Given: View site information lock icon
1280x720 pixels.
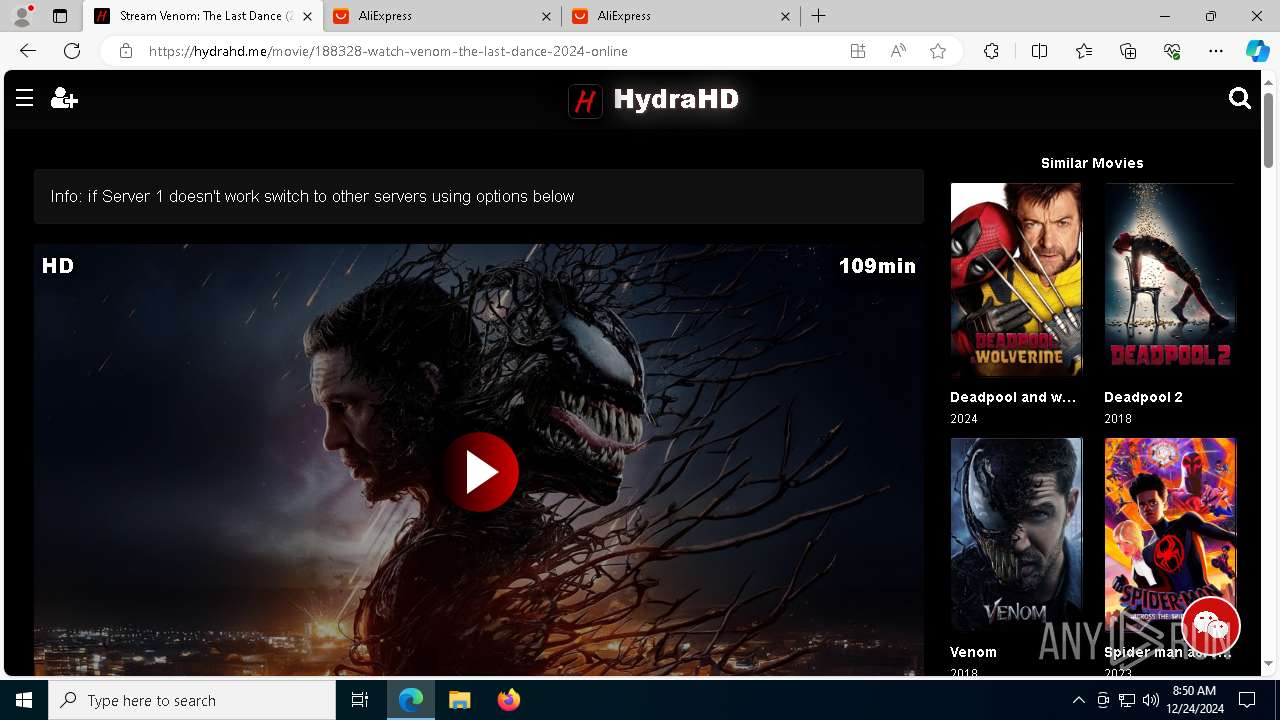Looking at the screenshot, I should pyautogui.click(x=126, y=51).
